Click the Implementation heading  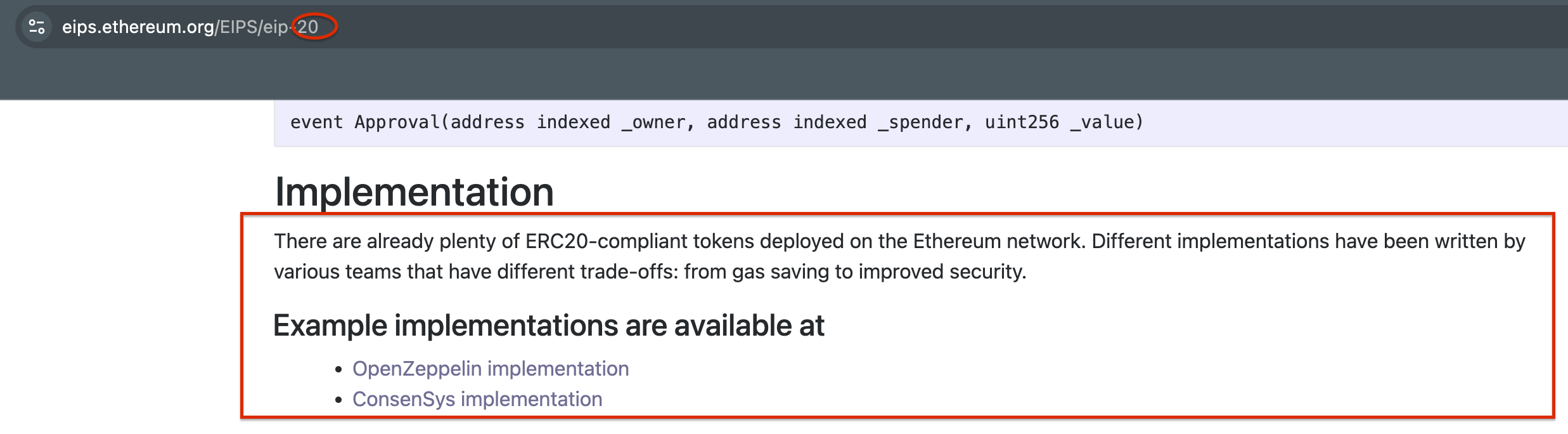click(x=414, y=192)
